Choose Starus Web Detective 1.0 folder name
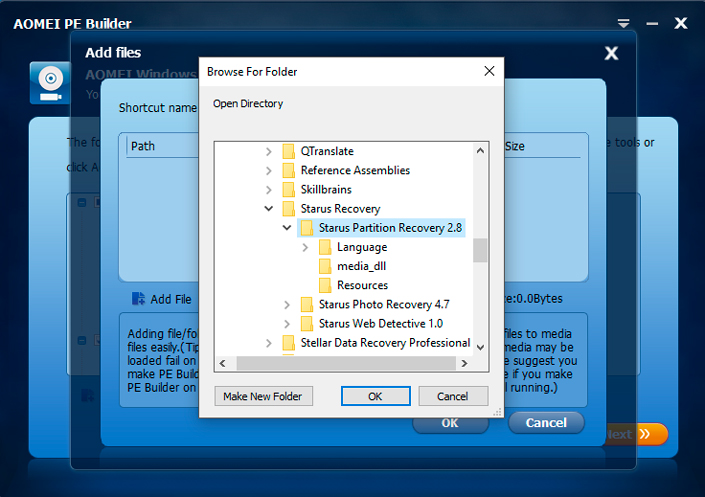Image resolution: width=705 pixels, height=497 pixels. [x=381, y=323]
